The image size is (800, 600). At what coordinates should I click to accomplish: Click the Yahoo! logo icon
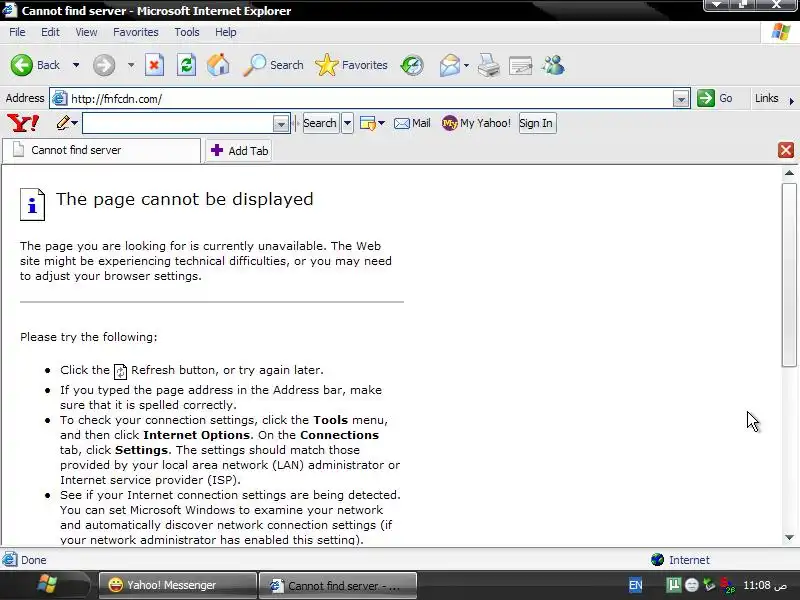pos(23,123)
